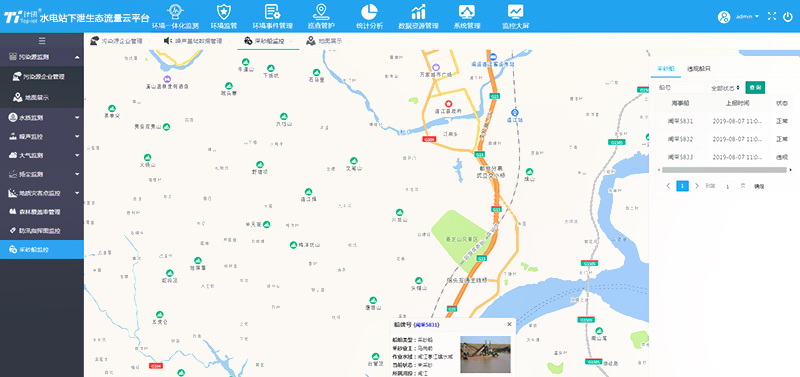Open the 统计分析 pie chart icon
Viewport: 800px width, 377px height.
[x=369, y=11]
